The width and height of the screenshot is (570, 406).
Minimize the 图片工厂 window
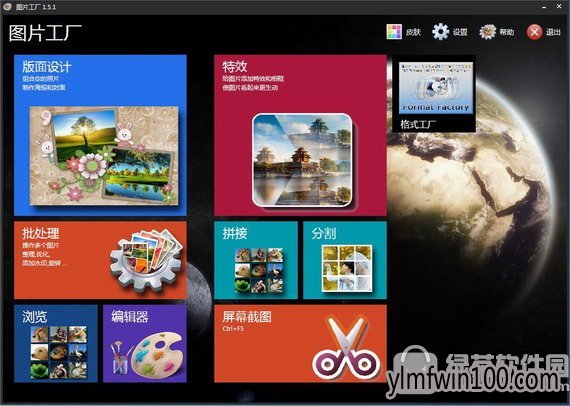pyautogui.click(x=544, y=7)
